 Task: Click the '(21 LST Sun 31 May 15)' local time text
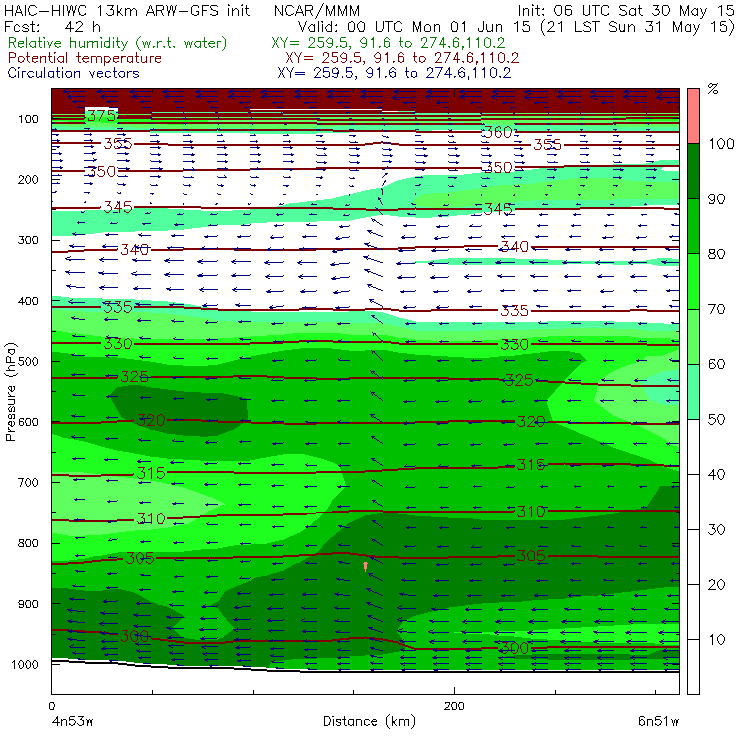click(x=637, y=27)
